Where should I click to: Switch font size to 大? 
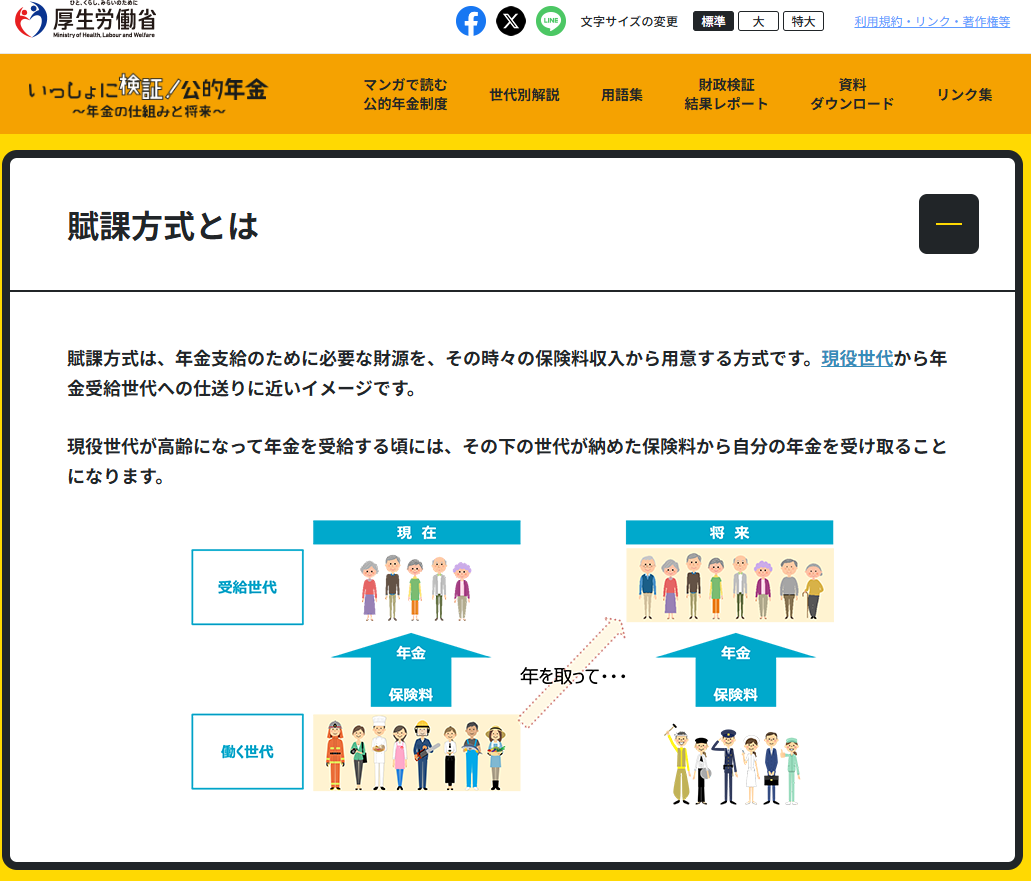(x=758, y=21)
